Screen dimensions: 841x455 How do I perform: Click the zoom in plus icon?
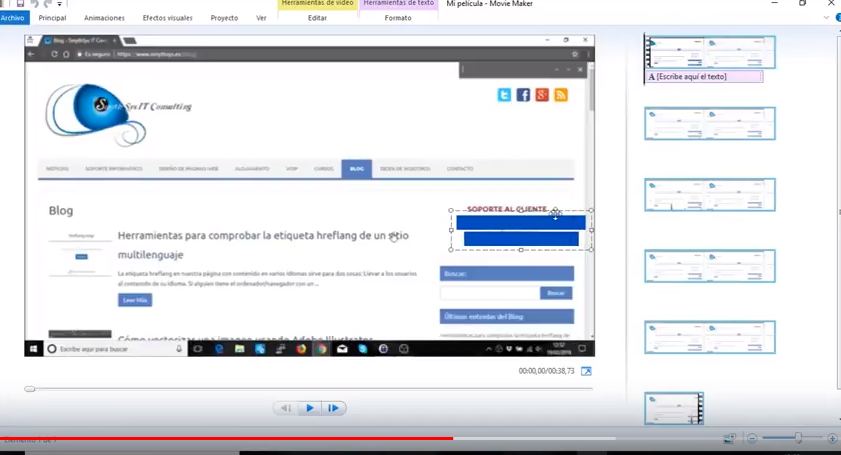tap(831, 438)
